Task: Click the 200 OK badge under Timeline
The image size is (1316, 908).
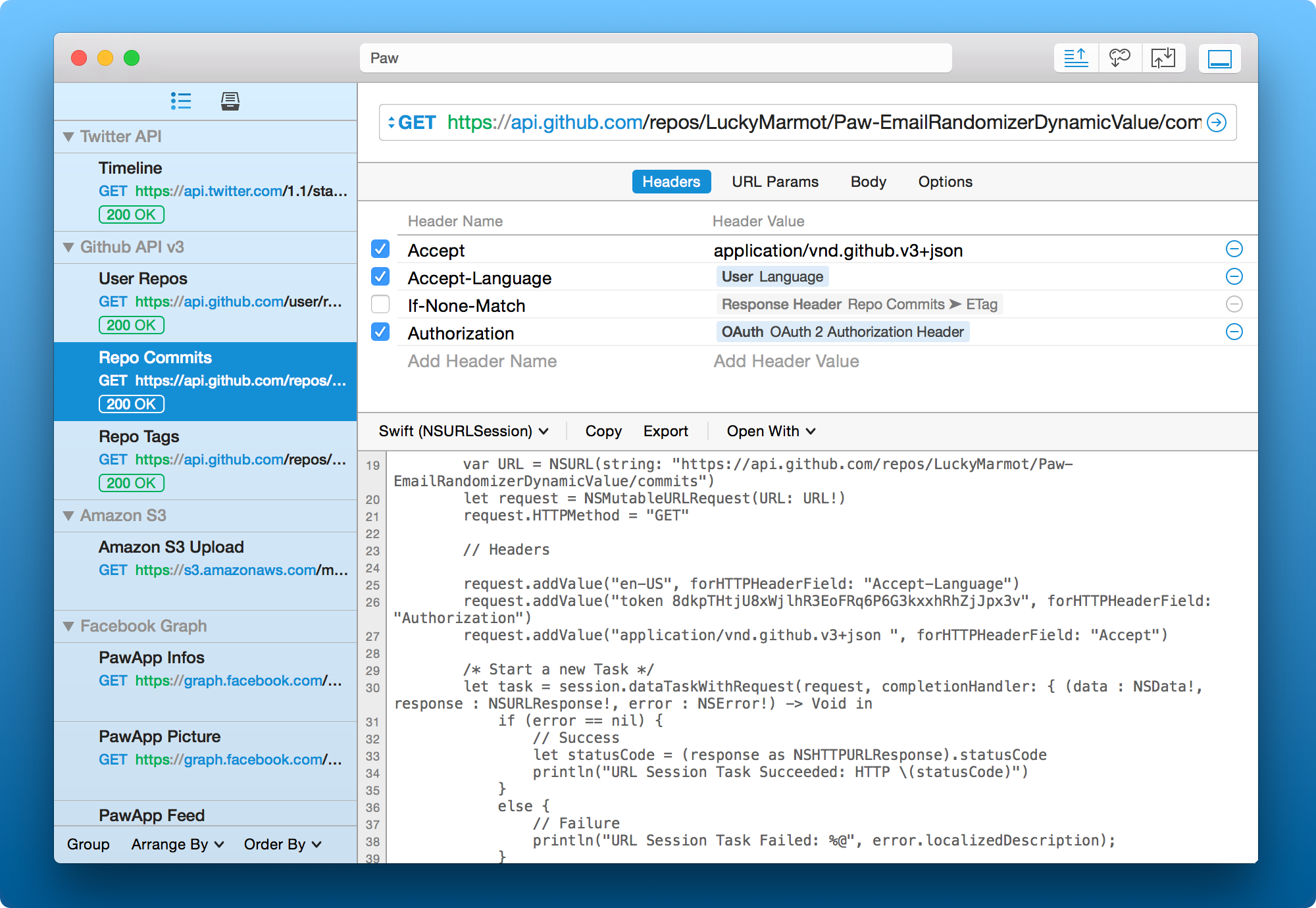Action: point(132,214)
